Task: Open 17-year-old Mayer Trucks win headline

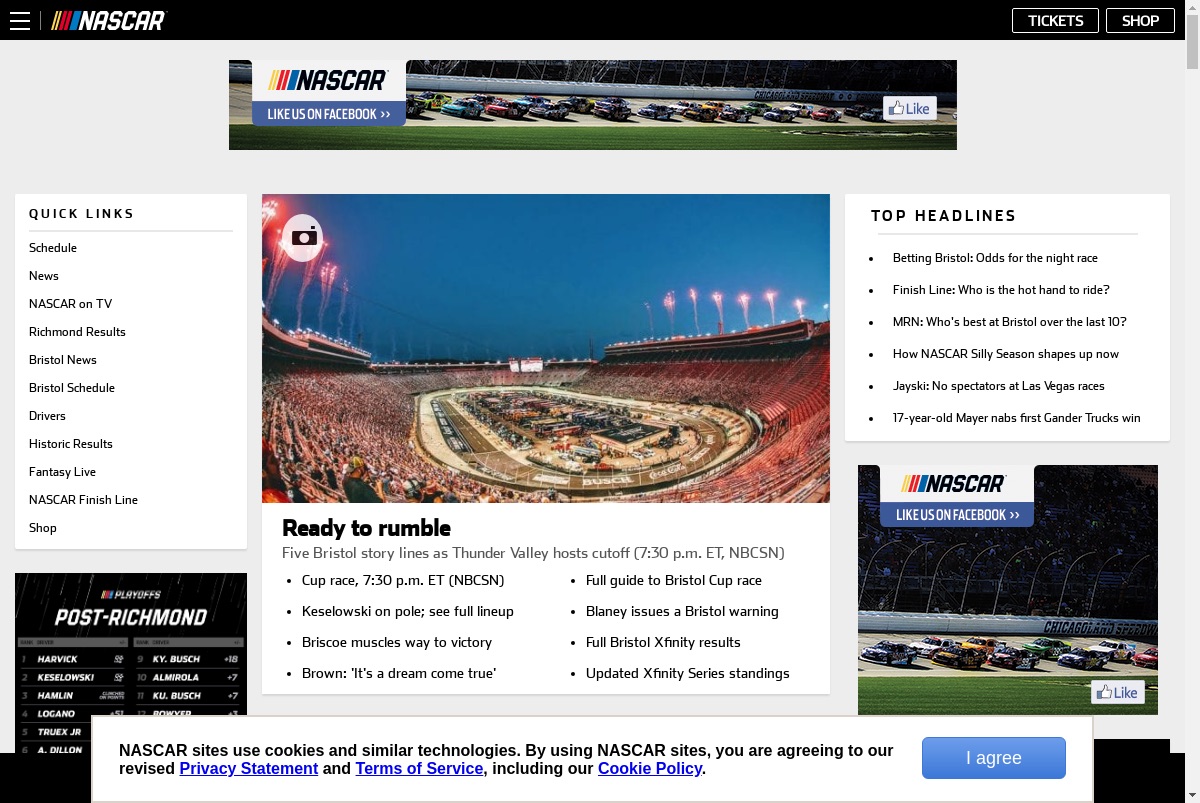Action: tap(1017, 418)
